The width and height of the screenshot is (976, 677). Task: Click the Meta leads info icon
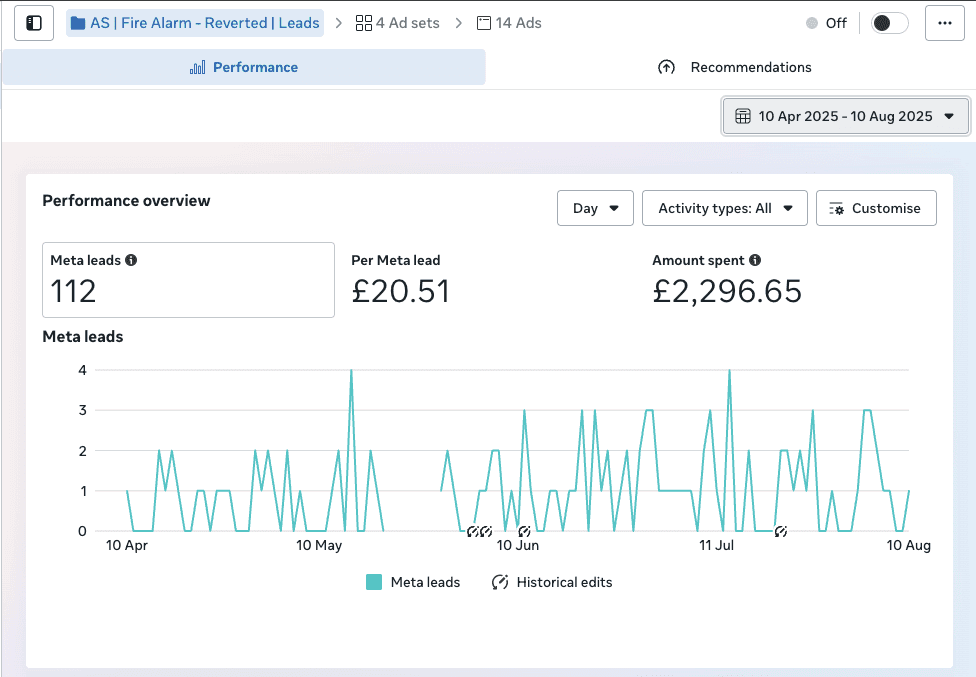tap(131, 260)
